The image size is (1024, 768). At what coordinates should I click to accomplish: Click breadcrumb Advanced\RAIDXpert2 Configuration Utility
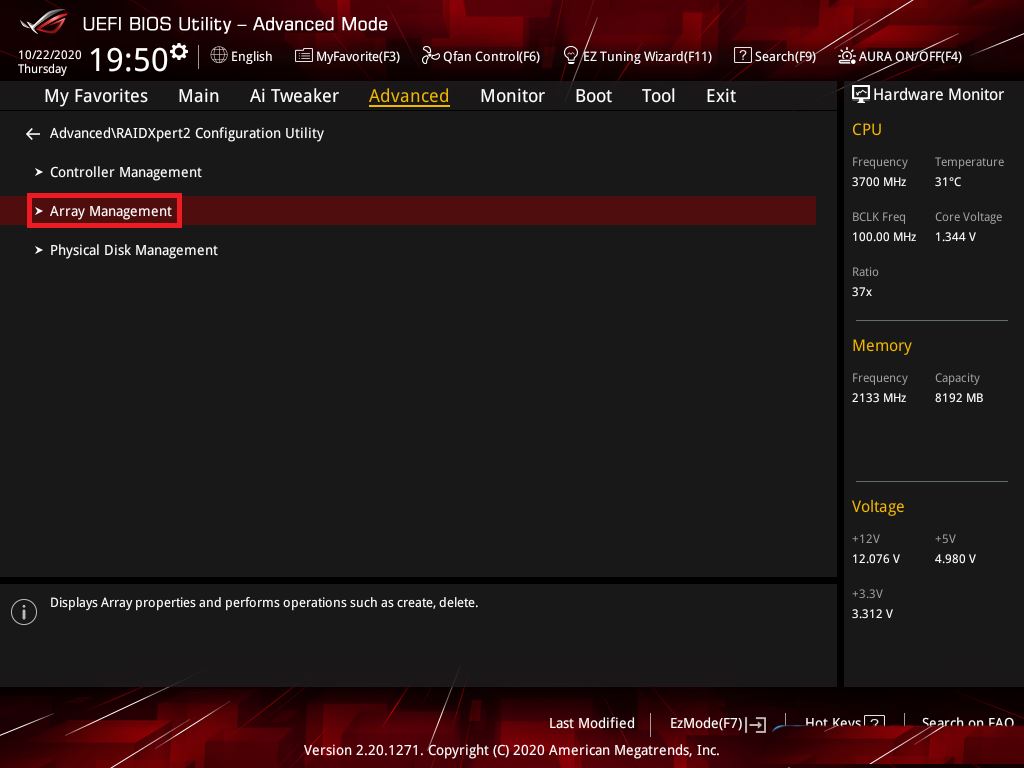coord(187,133)
